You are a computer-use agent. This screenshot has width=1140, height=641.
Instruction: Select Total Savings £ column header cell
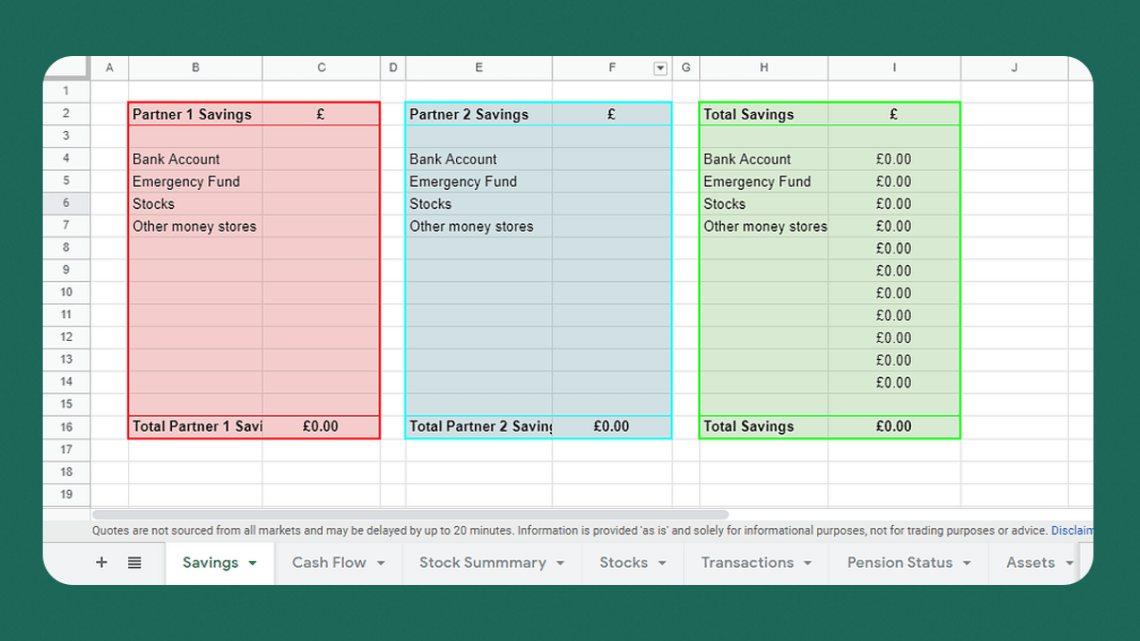(x=894, y=114)
